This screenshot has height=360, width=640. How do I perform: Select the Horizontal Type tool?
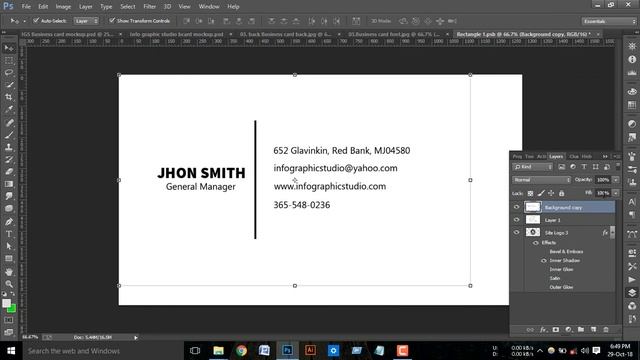[x=9, y=234]
